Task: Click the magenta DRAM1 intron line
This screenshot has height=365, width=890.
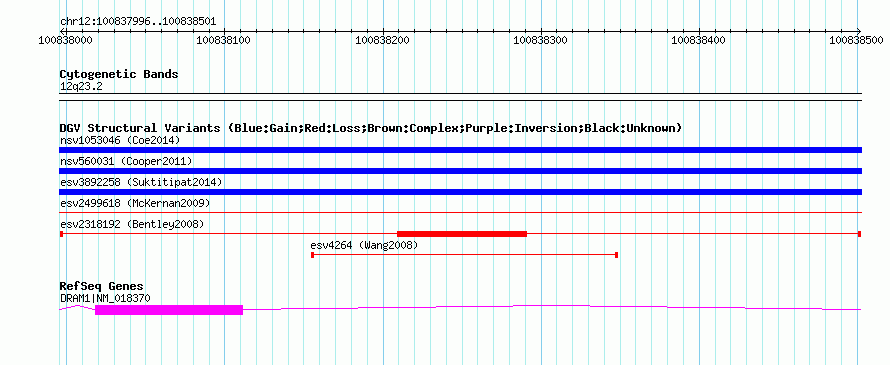Action: [552, 307]
